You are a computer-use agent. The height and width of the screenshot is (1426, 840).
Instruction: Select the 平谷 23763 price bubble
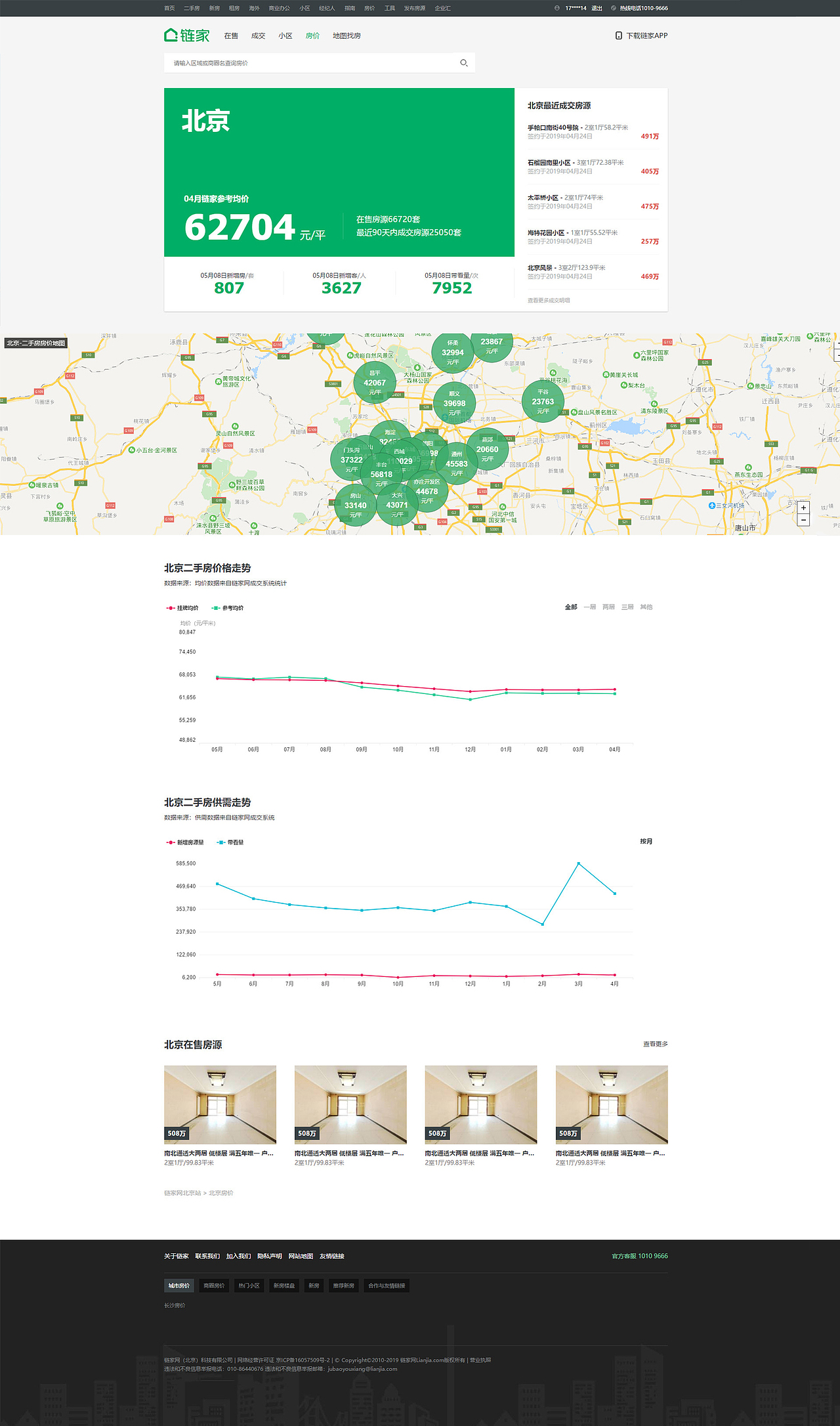click(x=543, y=401)
